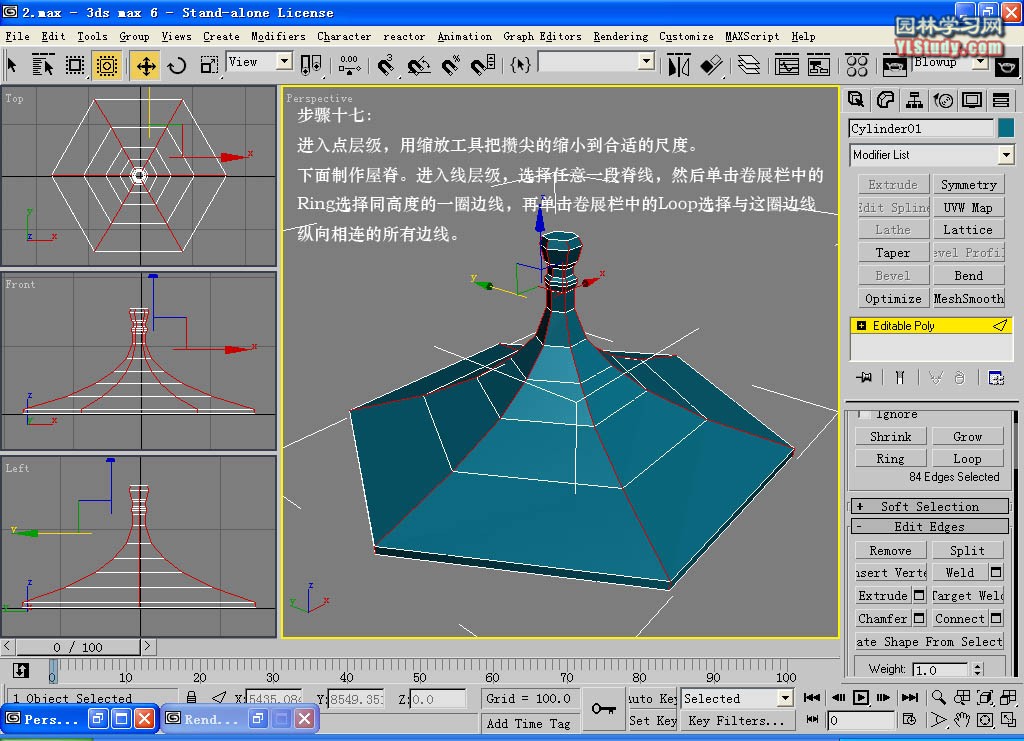Open the Graph Editors menu
The height and width of the screenshot is (741, 1024).
pyautogui.click(x=542, y=36)
